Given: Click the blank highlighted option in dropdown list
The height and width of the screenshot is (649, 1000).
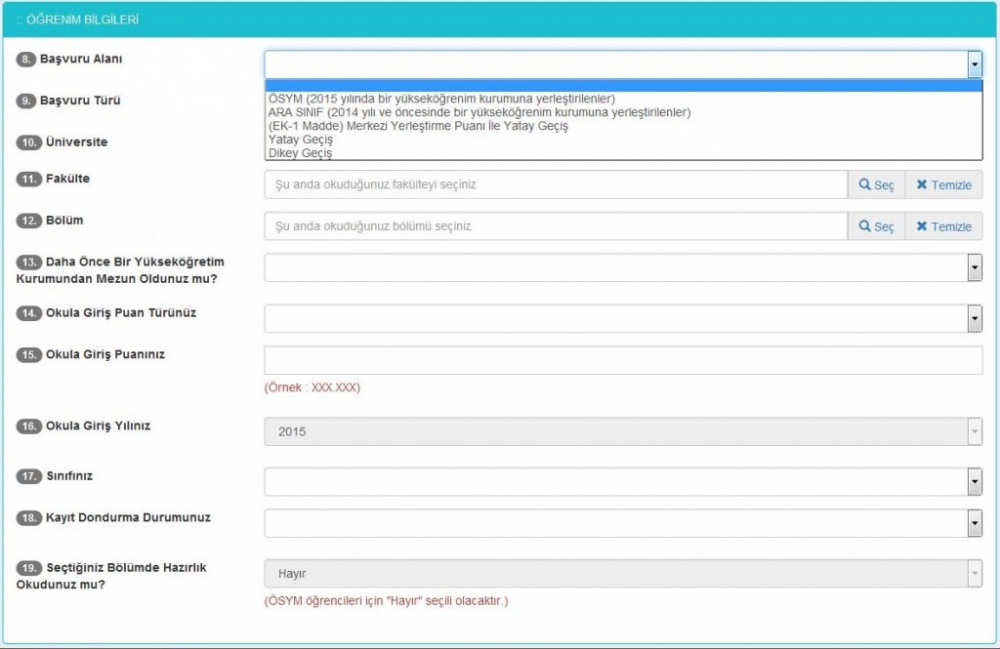Looking at the screenshot, I should (x=622, y=86).
